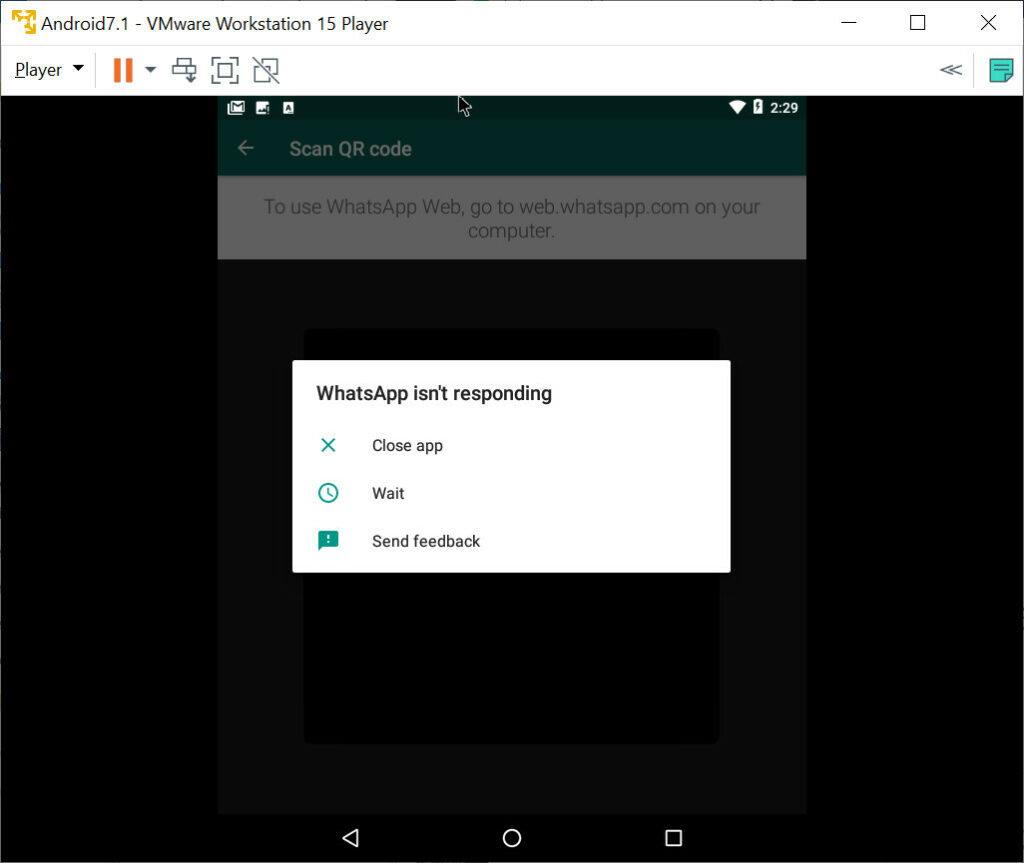Viewport: 1024px width, 863px height.
Task: Minimize the VMware Player window
Action: pyautogui.click(x=848, y=22)
